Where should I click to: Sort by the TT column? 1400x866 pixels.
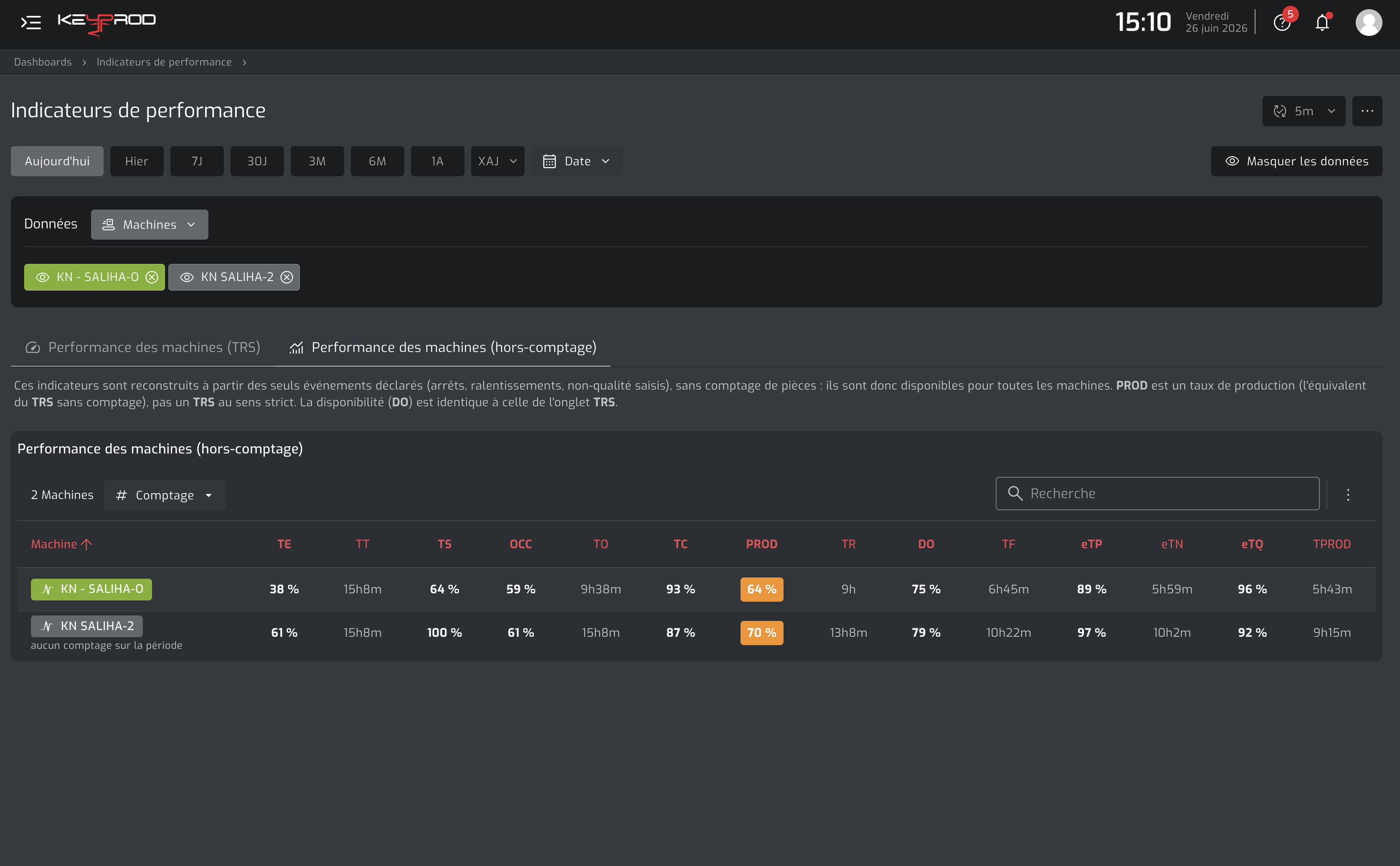[x=363, y=544]
